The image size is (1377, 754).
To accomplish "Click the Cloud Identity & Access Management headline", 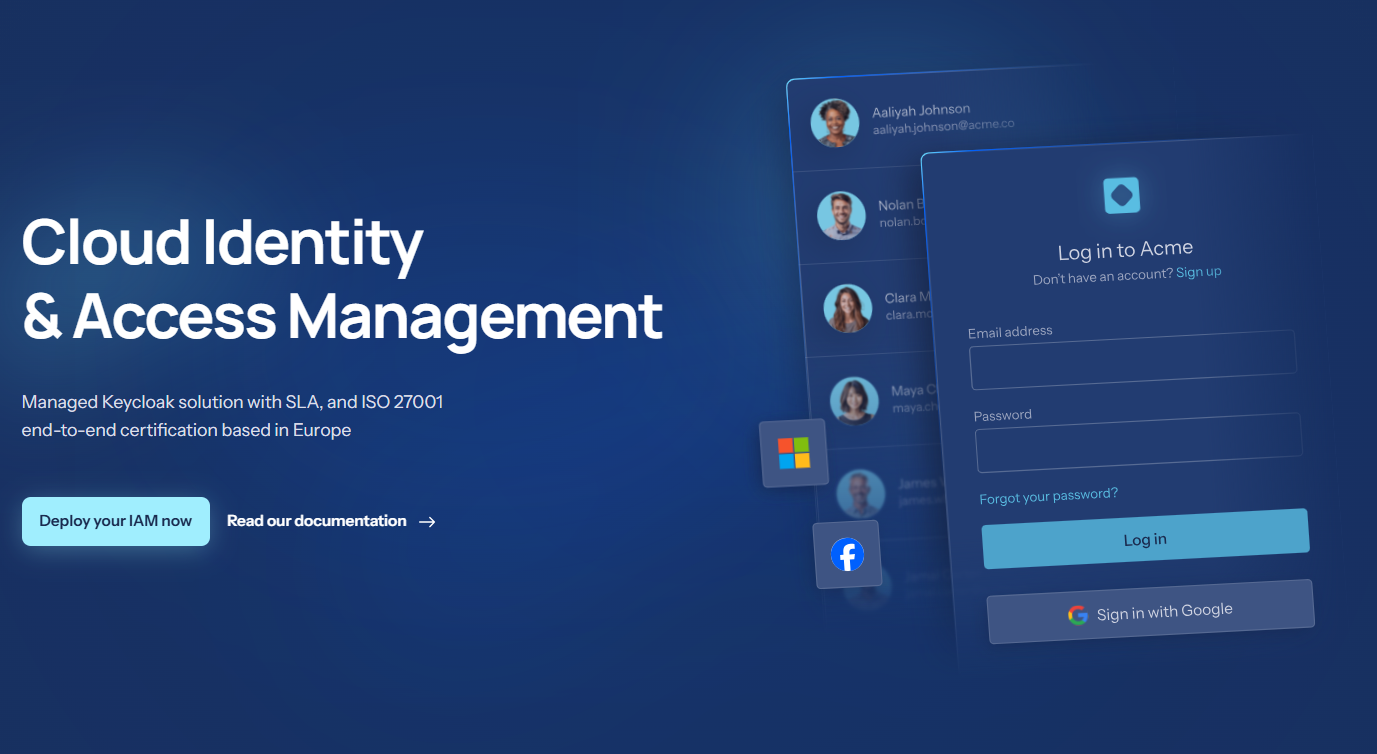I will tap(341, 279).
